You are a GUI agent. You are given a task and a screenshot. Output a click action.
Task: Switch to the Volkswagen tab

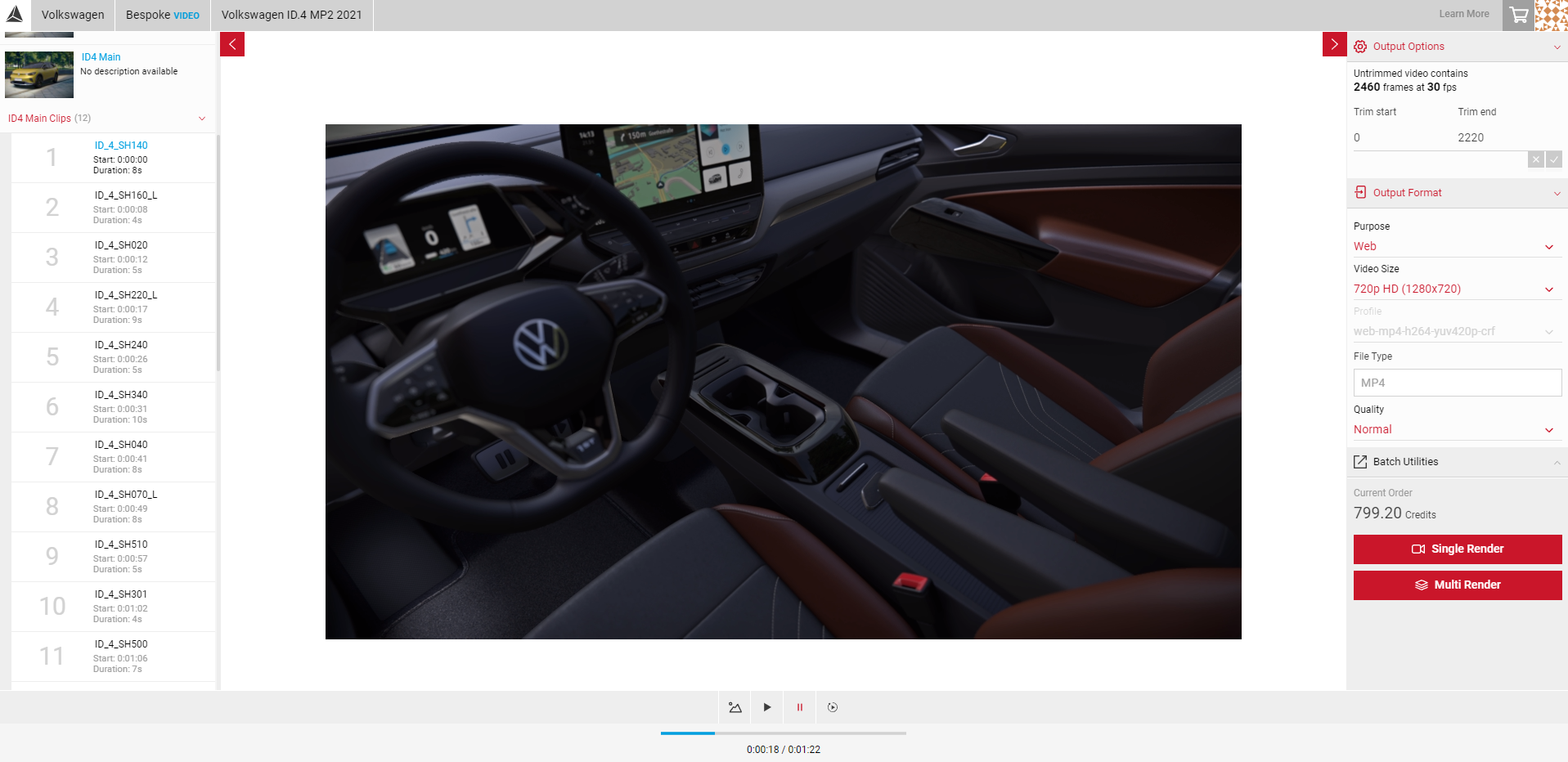point(73,15)
